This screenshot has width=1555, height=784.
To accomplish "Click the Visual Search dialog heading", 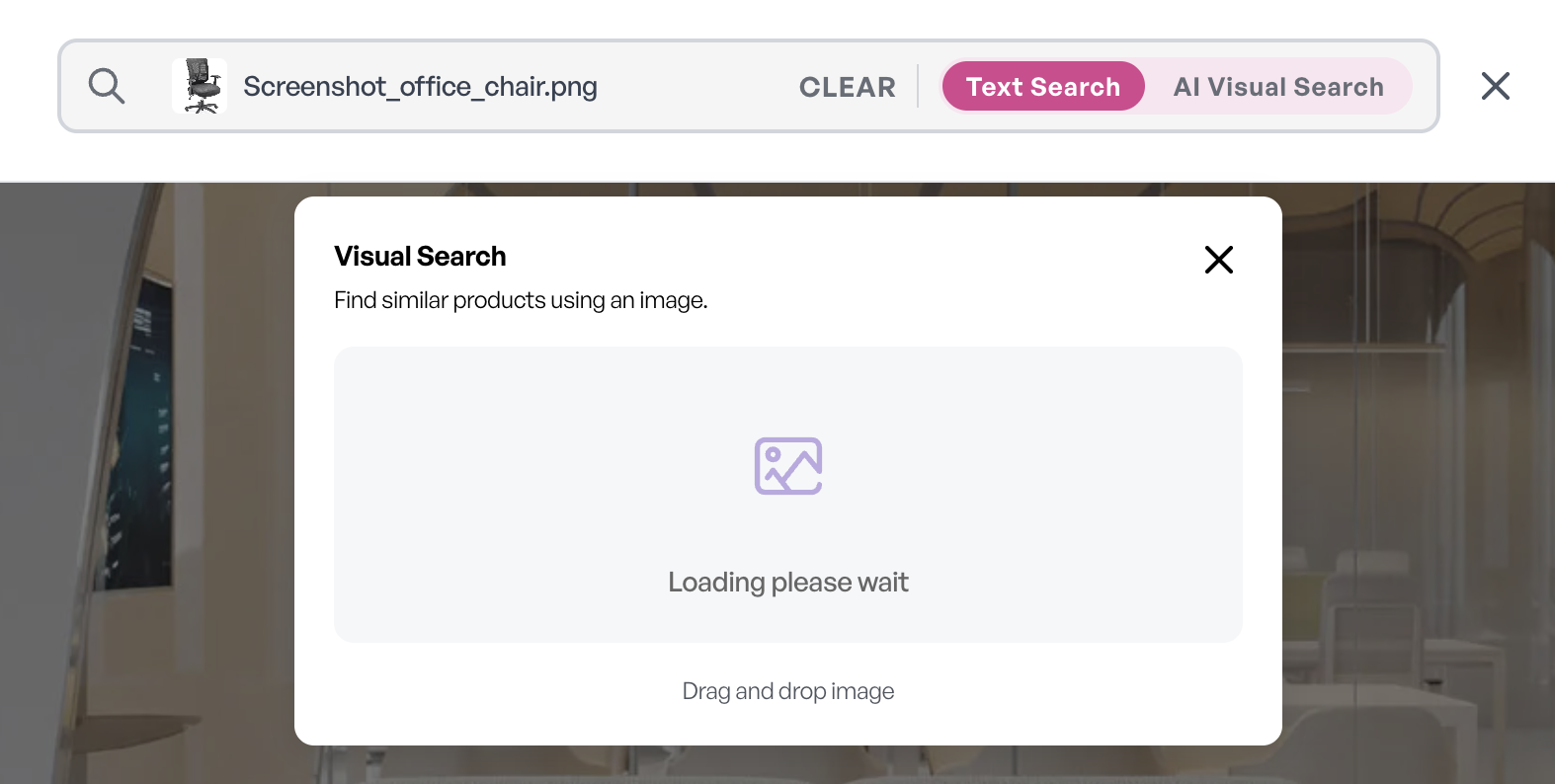I will click(420, 257).
